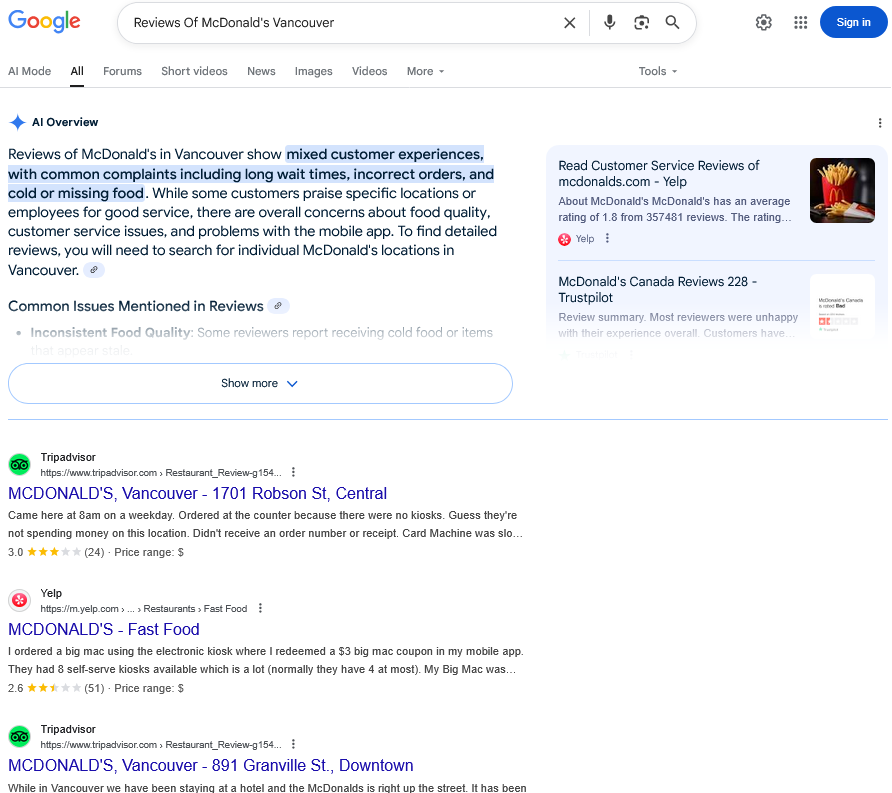Click 'Inconsistent Food Quality' bullet text
The height and width of the screenshot is (793, 892).
point(111,332)
